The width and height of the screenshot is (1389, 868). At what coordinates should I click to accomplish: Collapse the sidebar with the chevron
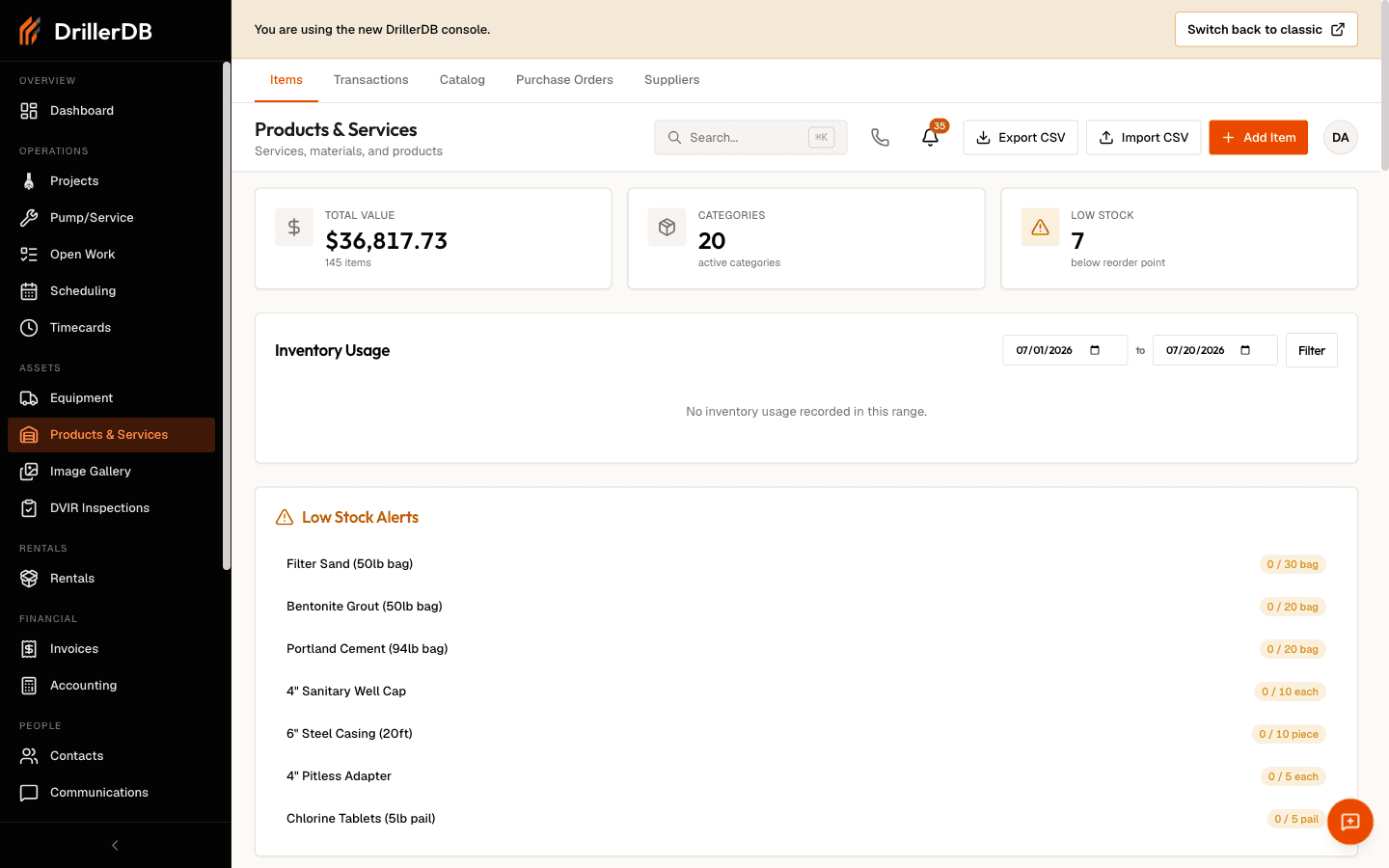point(115,846)
